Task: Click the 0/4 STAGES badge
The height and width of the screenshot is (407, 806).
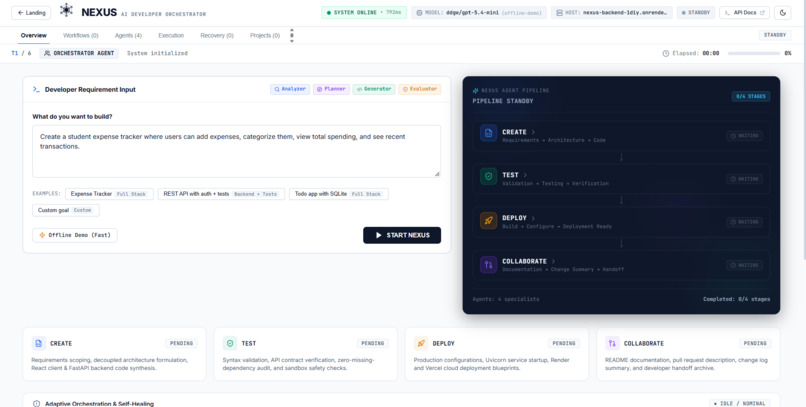Action: (751, 96)
